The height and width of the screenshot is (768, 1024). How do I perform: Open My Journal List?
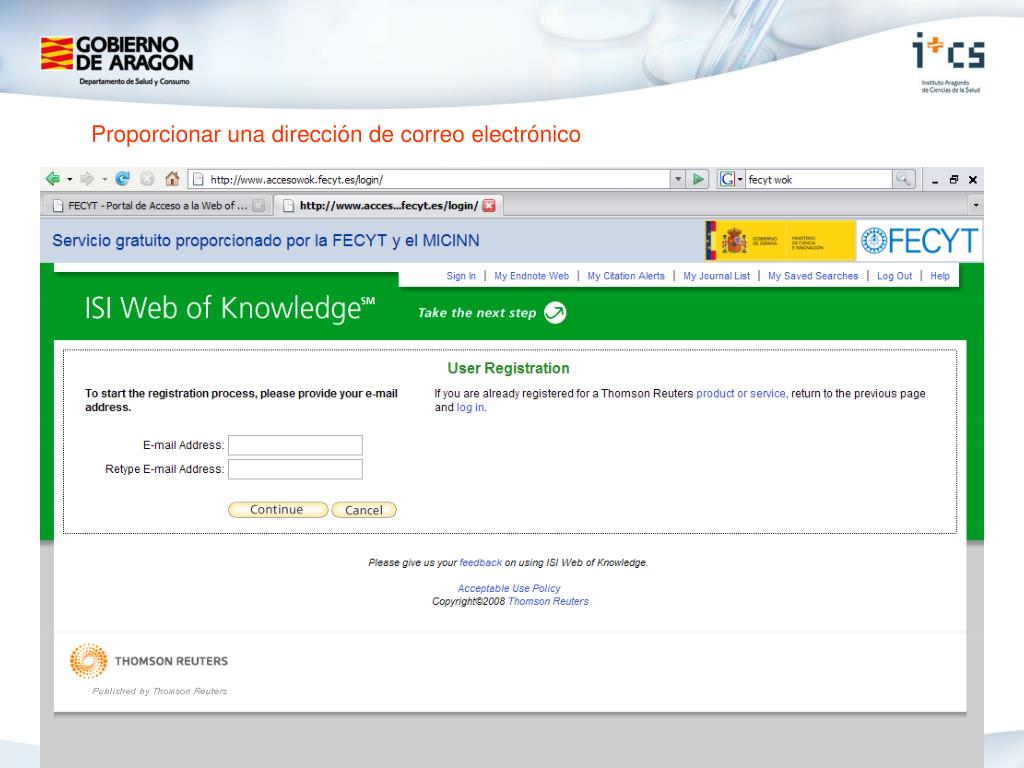pyautogui.click(x=716, y=276)
